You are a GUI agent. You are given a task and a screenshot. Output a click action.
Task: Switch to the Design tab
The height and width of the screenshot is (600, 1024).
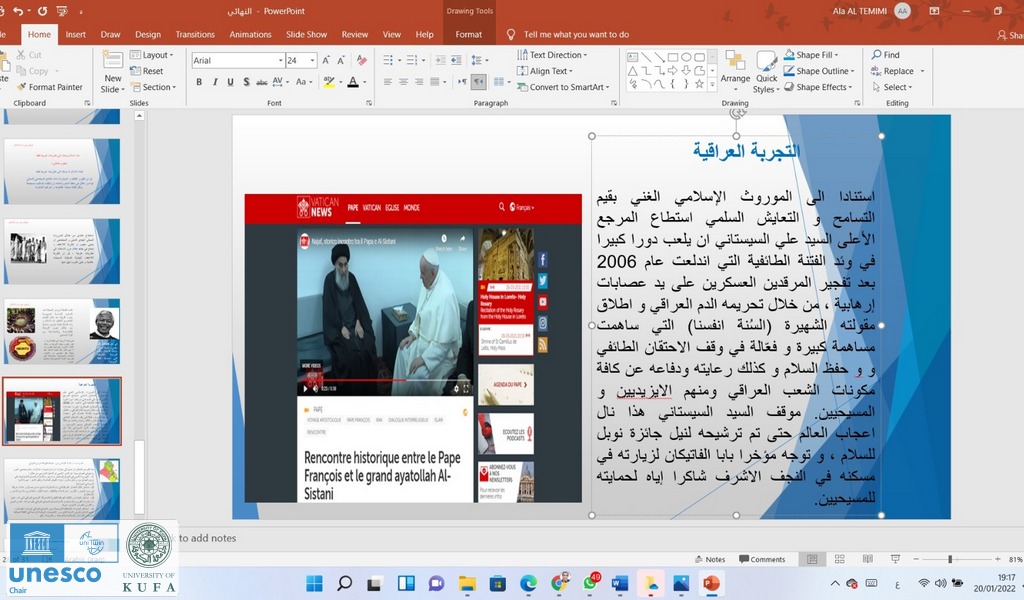point(147,34)
